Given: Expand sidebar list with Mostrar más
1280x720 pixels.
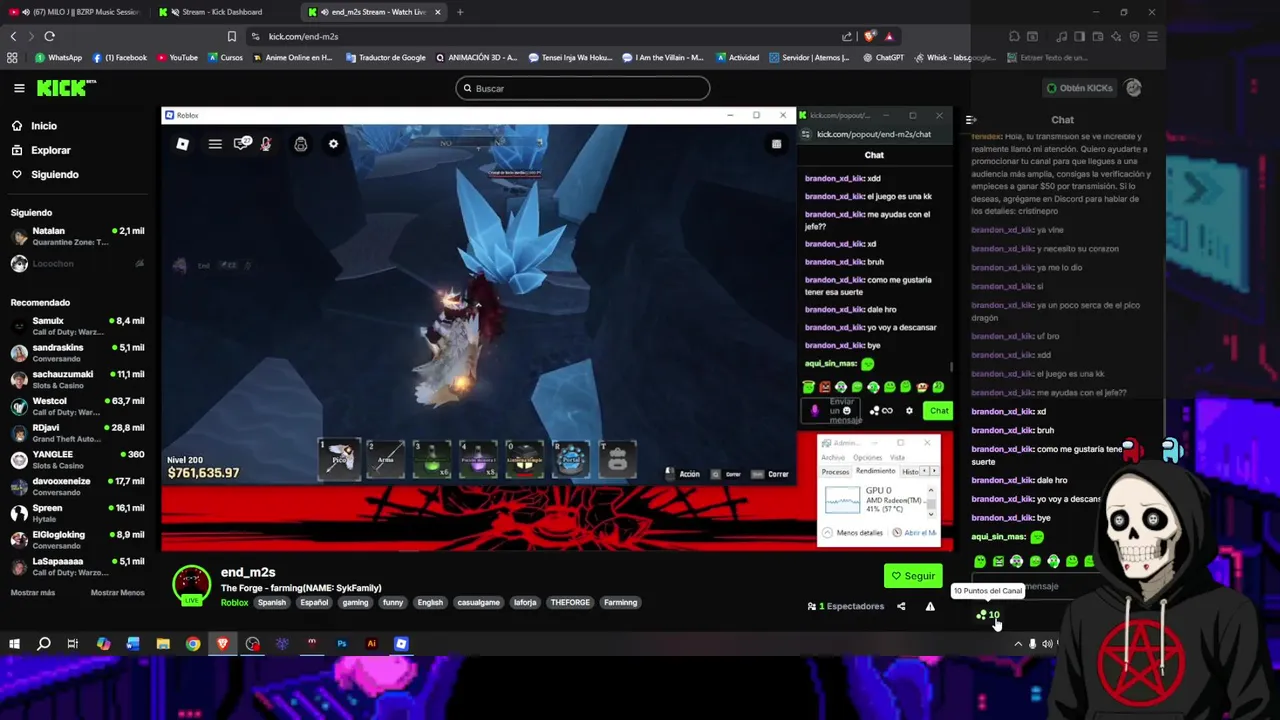Looking at the screenshot, I should coord(33,592).
